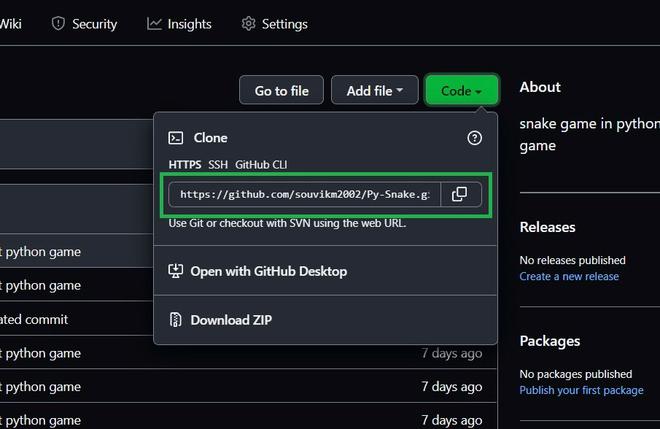Open Publish your first package link
The image size is (660, 429).
(x=581, y=390)
